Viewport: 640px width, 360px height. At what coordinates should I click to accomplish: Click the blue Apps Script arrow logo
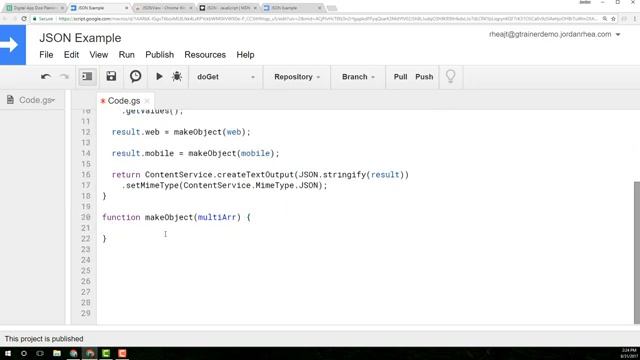click(x=13, y=45)
